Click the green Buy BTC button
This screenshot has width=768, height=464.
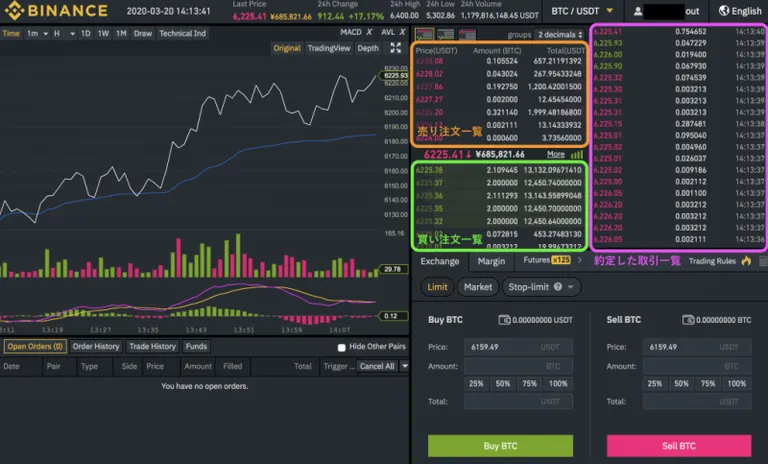(500, 446)
